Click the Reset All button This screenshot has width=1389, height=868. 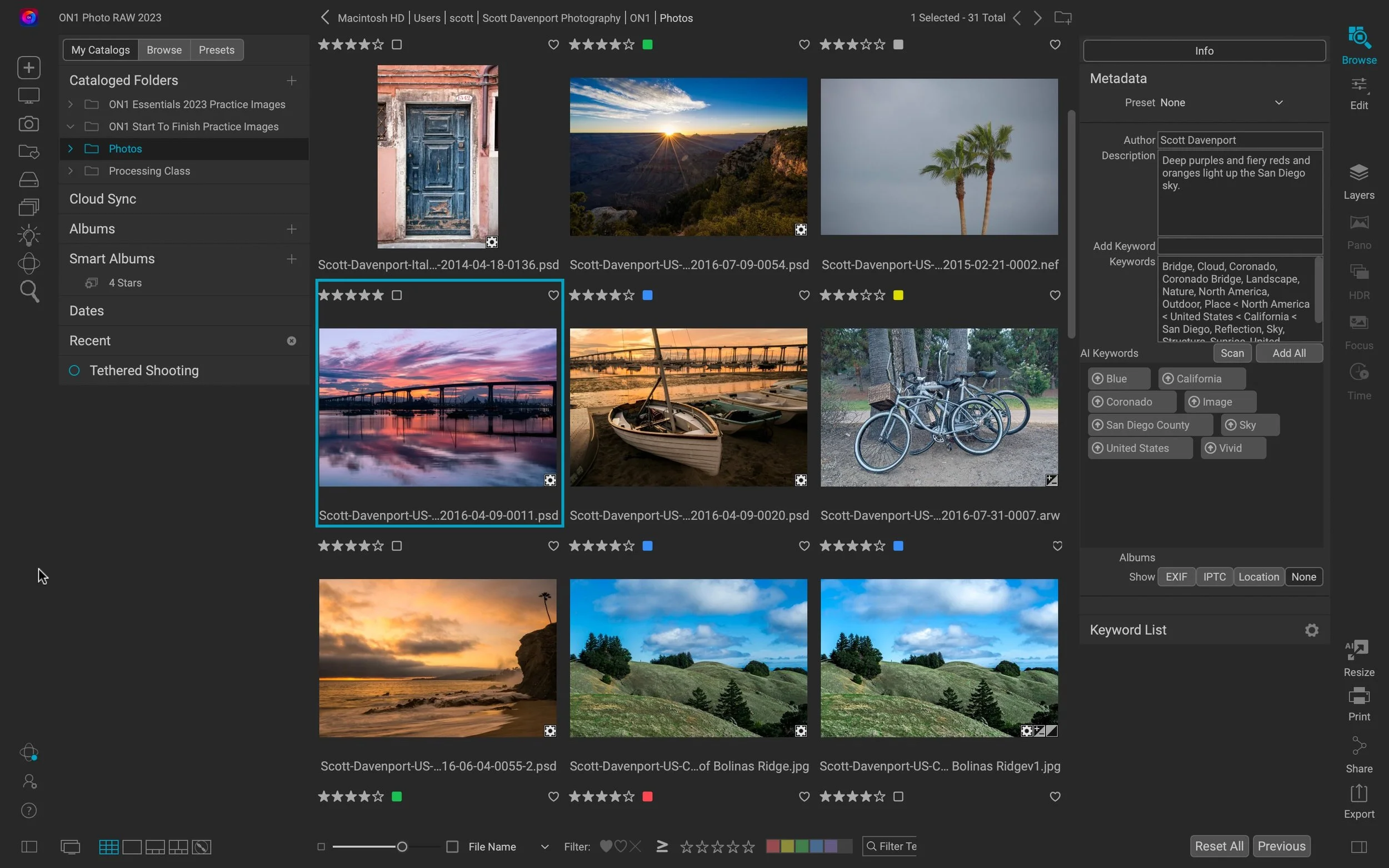click(x=1218, y=846)
